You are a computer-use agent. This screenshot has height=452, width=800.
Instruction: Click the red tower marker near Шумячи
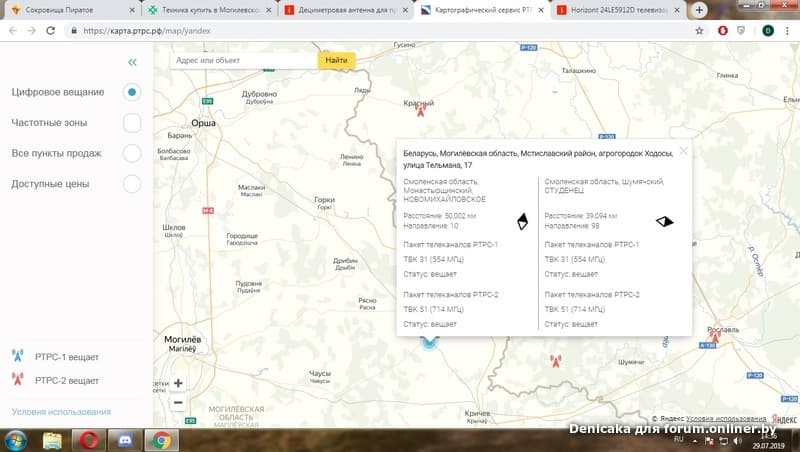point(556,361)
